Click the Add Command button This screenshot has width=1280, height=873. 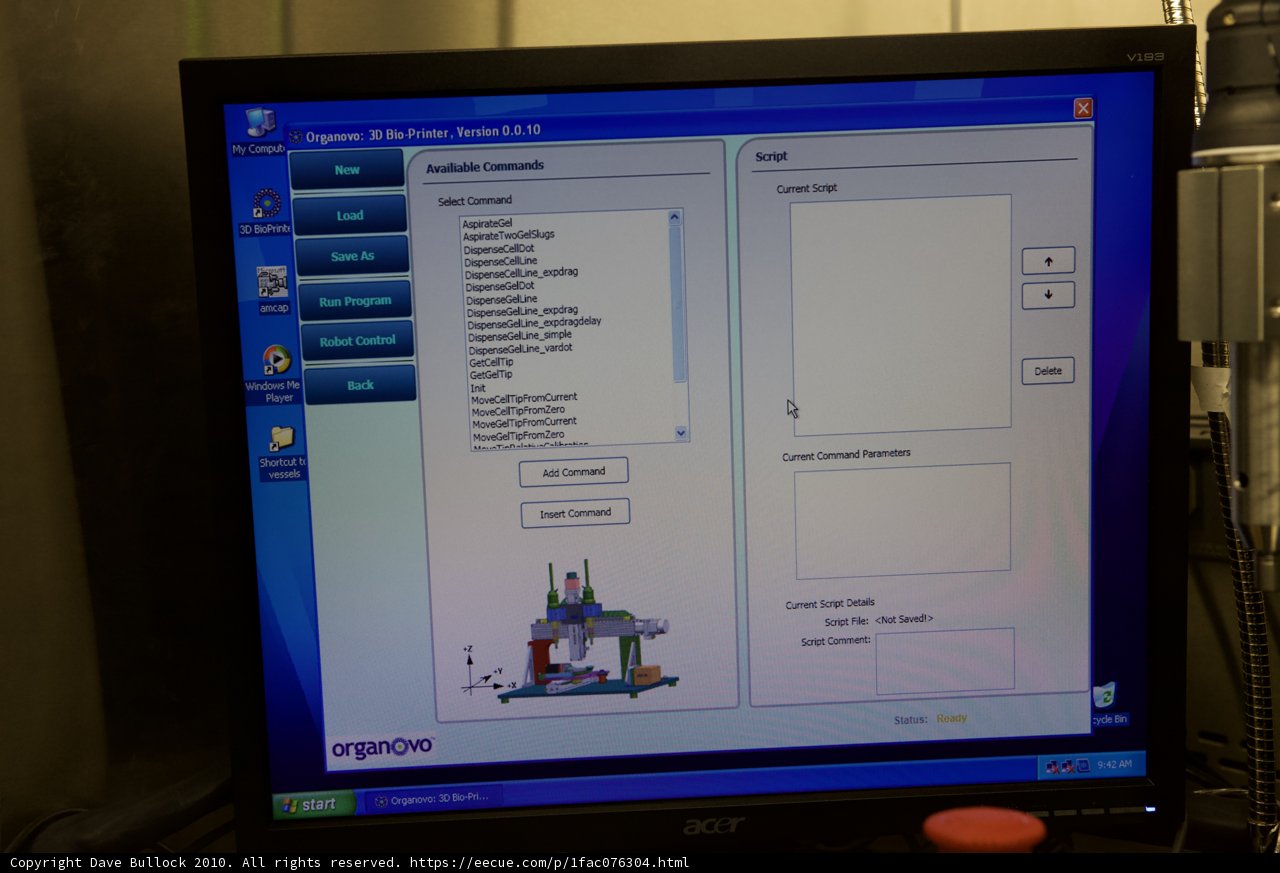574,472
